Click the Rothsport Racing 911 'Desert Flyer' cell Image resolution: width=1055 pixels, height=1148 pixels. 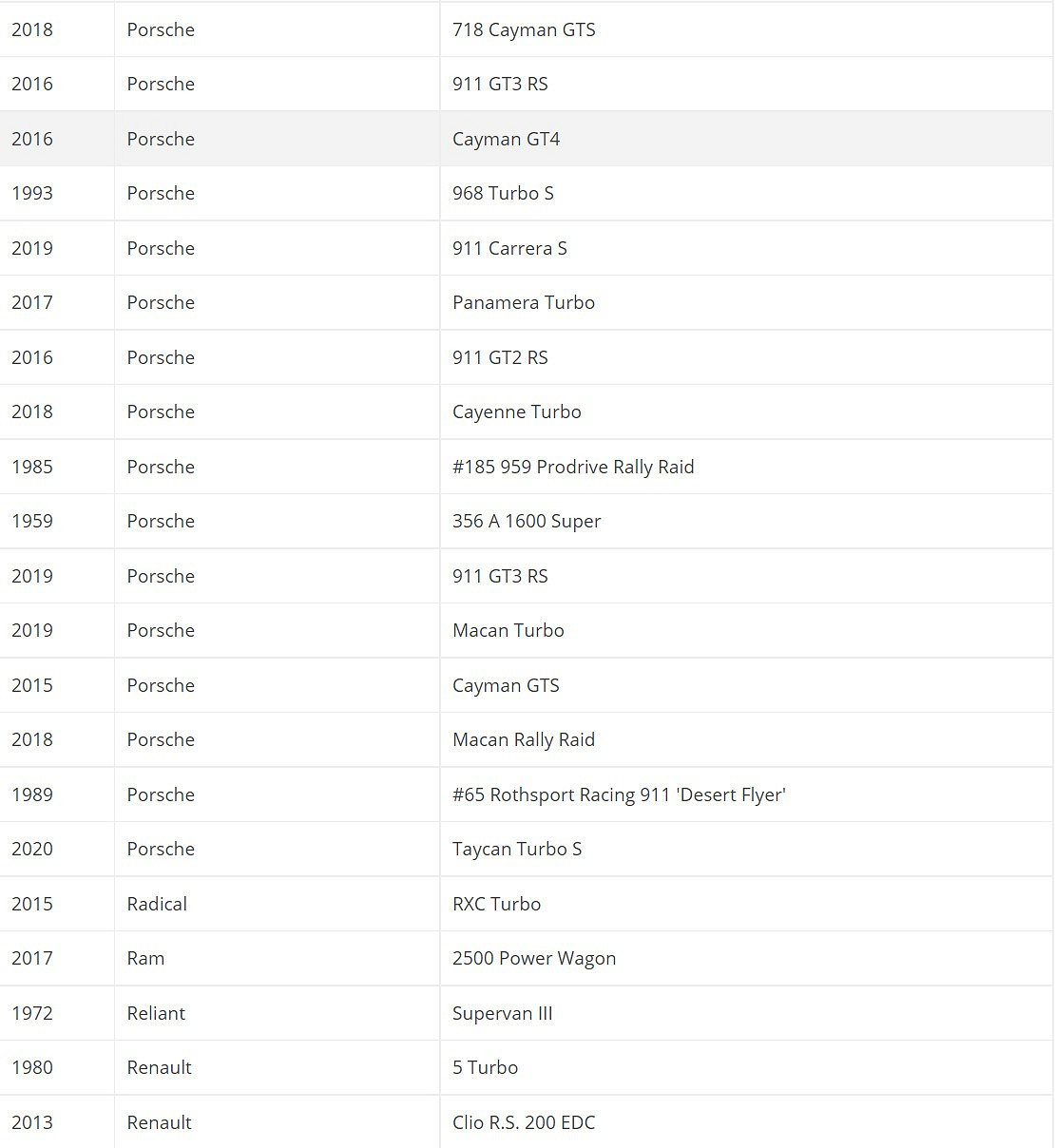point(619,794)
